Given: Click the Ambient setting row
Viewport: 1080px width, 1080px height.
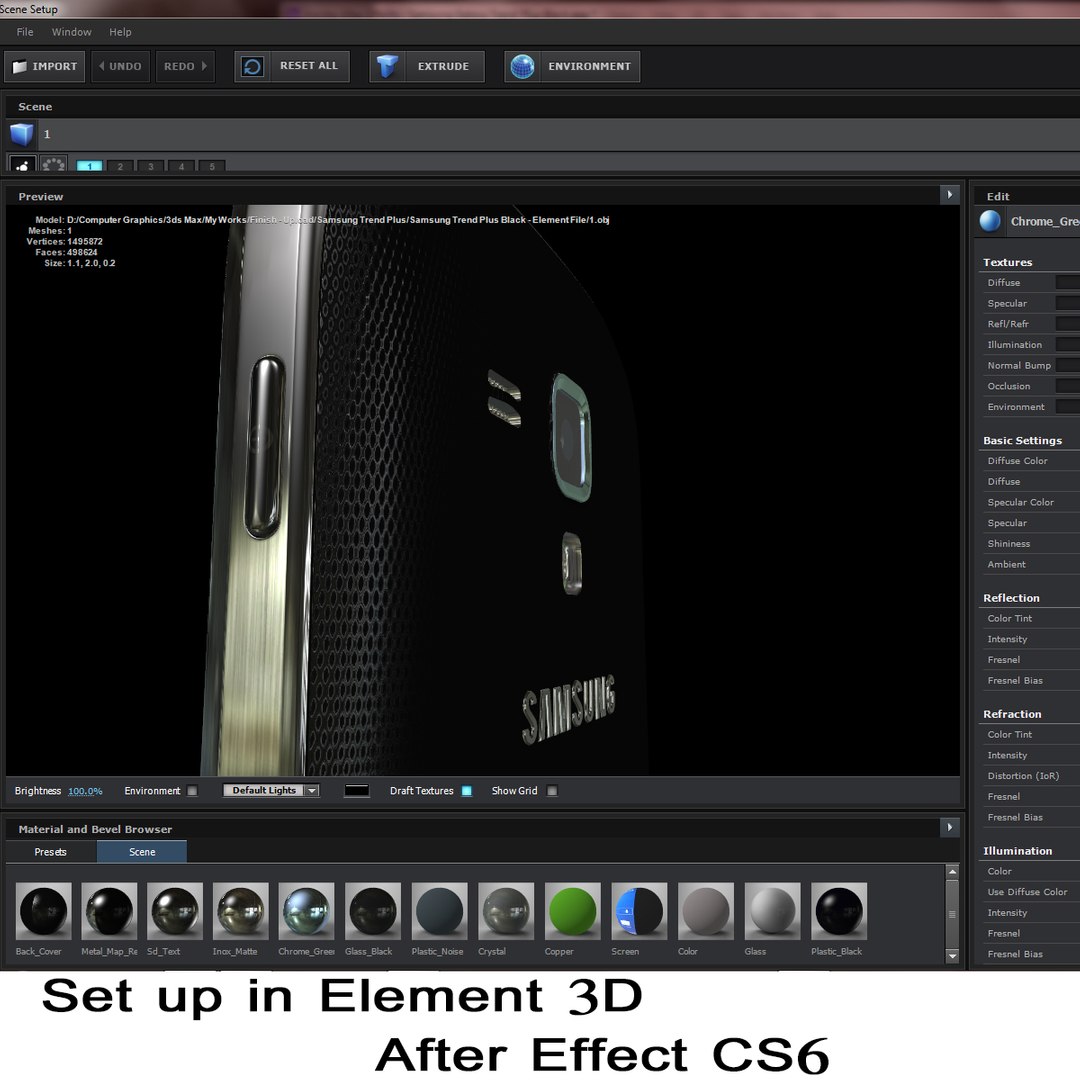Looking at the screenshot, I should 1029,564.
